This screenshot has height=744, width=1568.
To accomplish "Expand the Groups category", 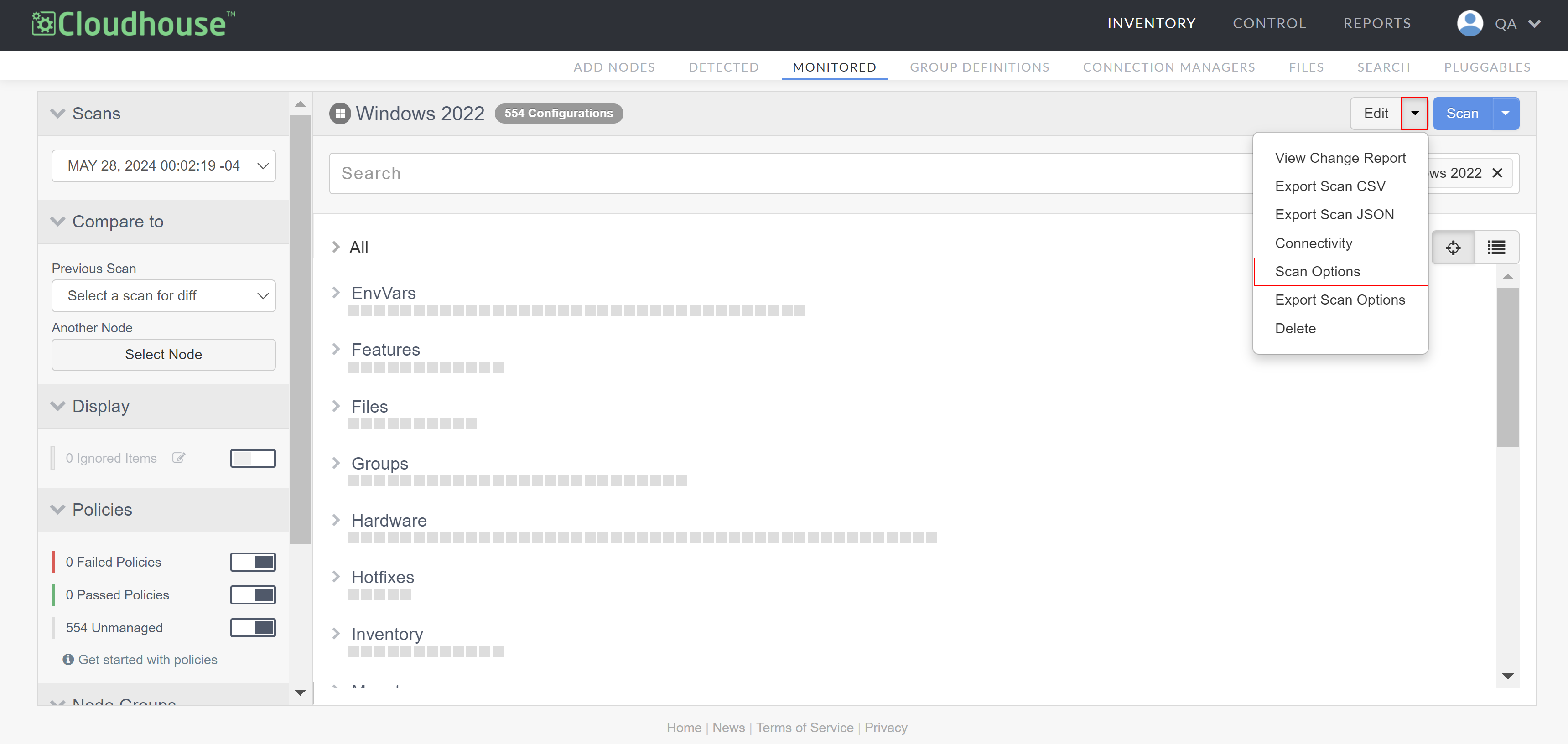I will 336,463.
